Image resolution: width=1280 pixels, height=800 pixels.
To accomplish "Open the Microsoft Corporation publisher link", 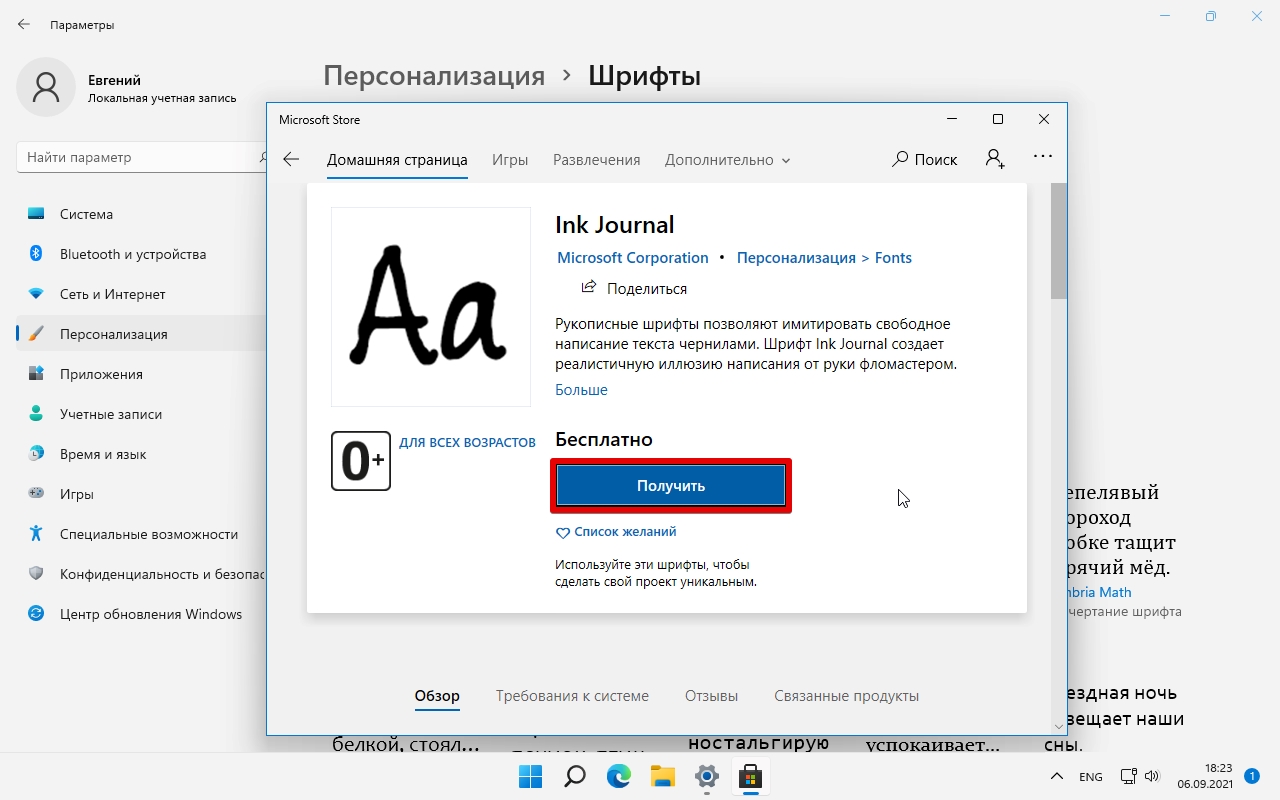I will tap(633, 258).
